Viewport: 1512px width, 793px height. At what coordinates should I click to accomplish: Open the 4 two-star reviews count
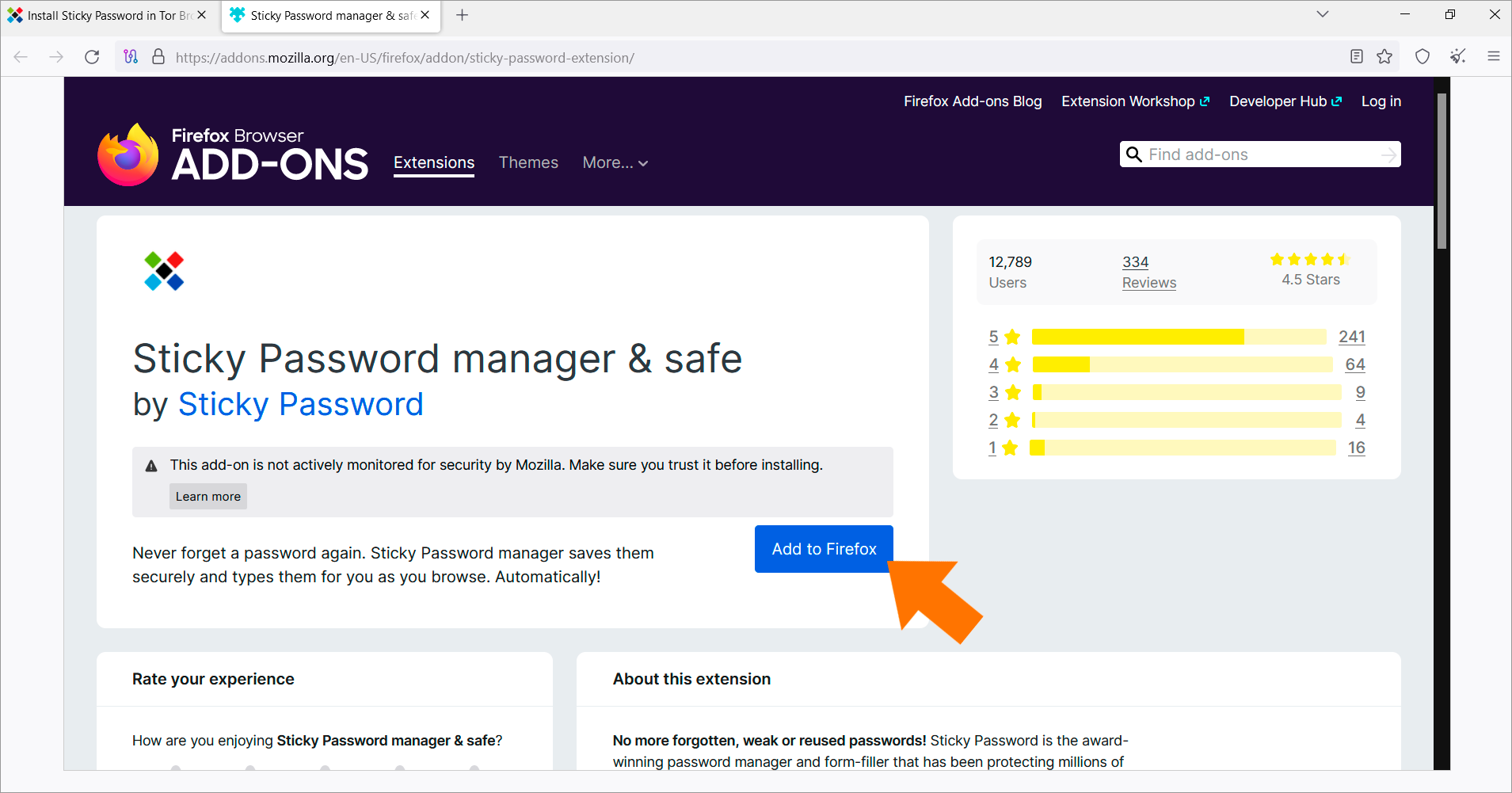1361,420
